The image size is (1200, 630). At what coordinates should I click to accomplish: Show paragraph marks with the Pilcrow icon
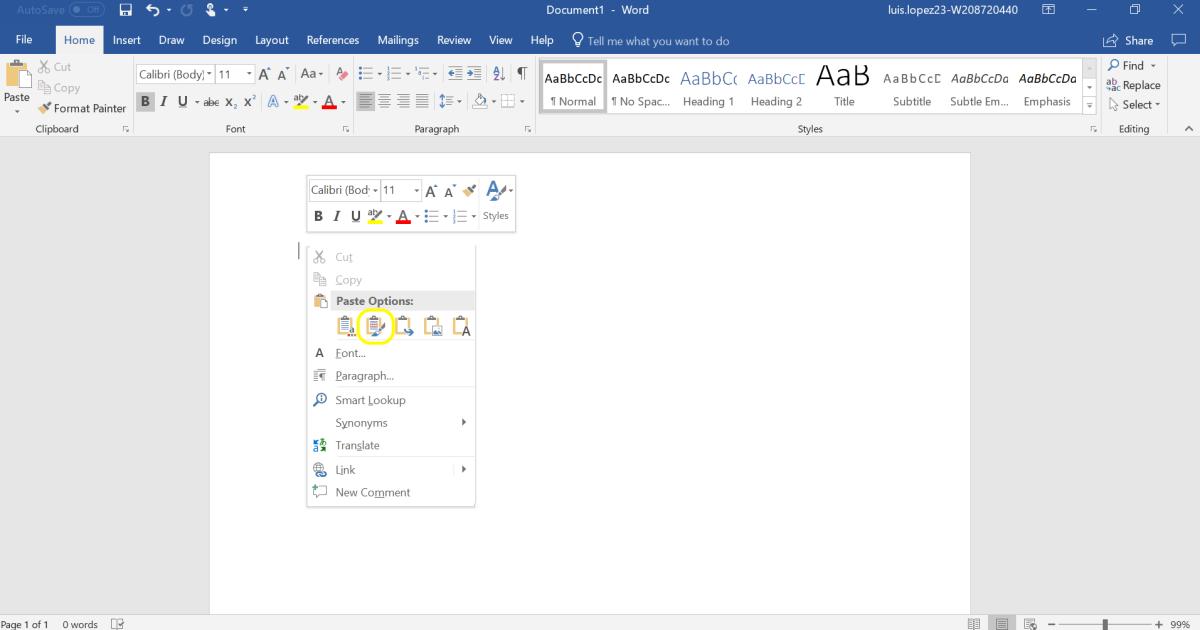520,73
